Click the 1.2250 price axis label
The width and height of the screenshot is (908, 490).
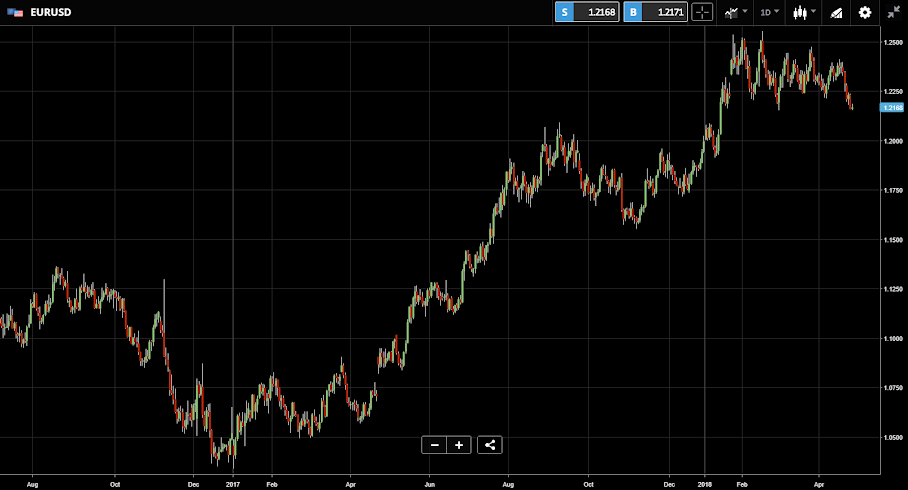click(x=893, y=92)
